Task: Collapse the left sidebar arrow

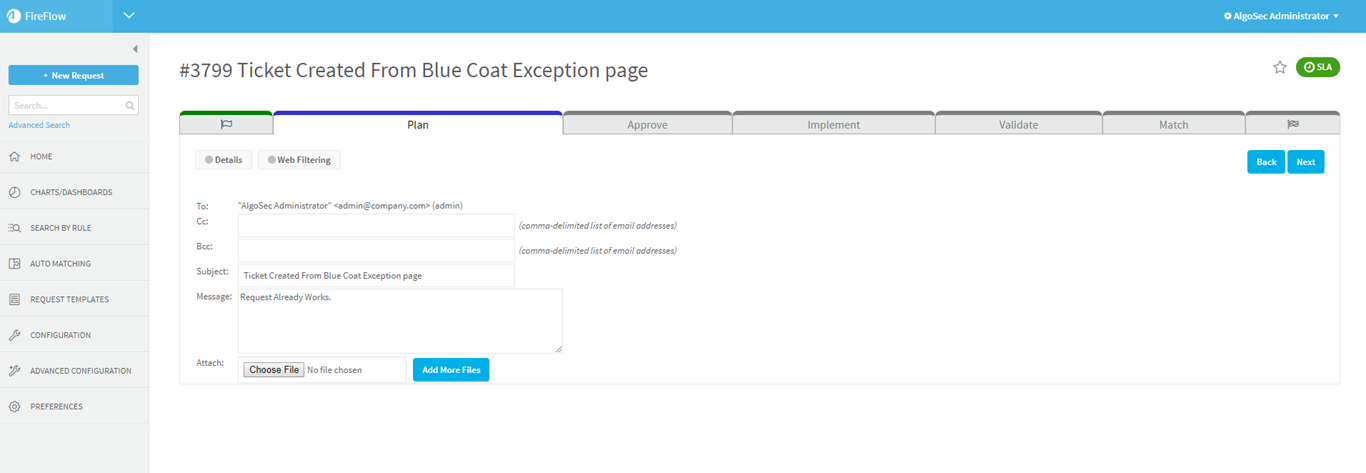Action: click(135, 49)
